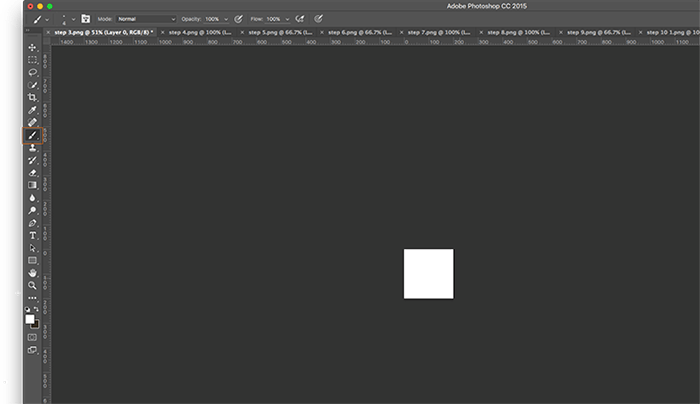
Task: Select the Dodge tool
Action: click(x=32, y=210)
